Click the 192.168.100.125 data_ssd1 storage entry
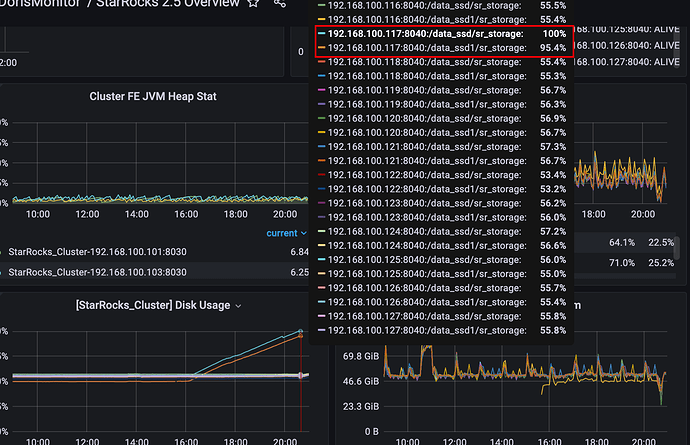The width and height of the screenshot is (690, 445). [442, 274]
